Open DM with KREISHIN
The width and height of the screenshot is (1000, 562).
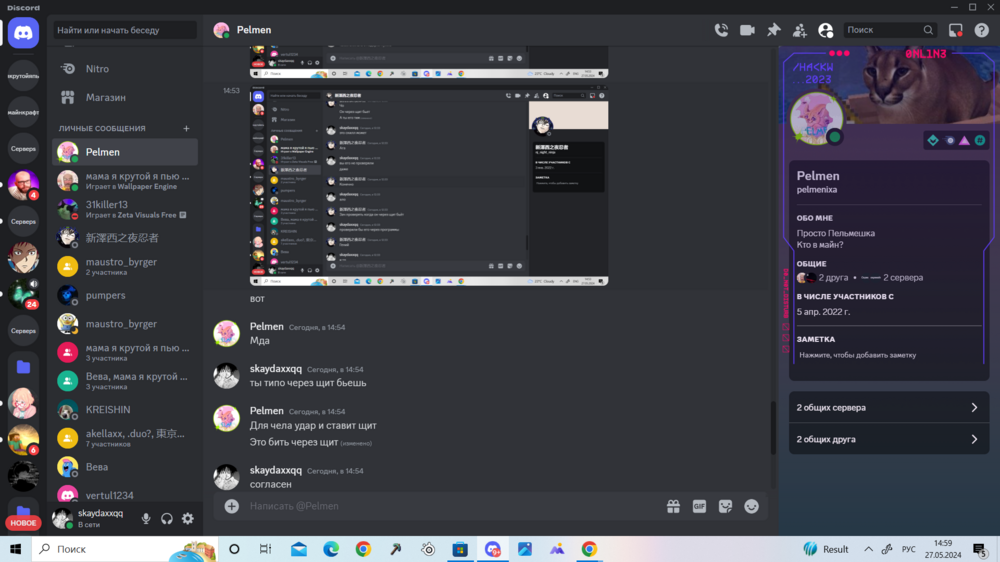(x=124, y=410)
